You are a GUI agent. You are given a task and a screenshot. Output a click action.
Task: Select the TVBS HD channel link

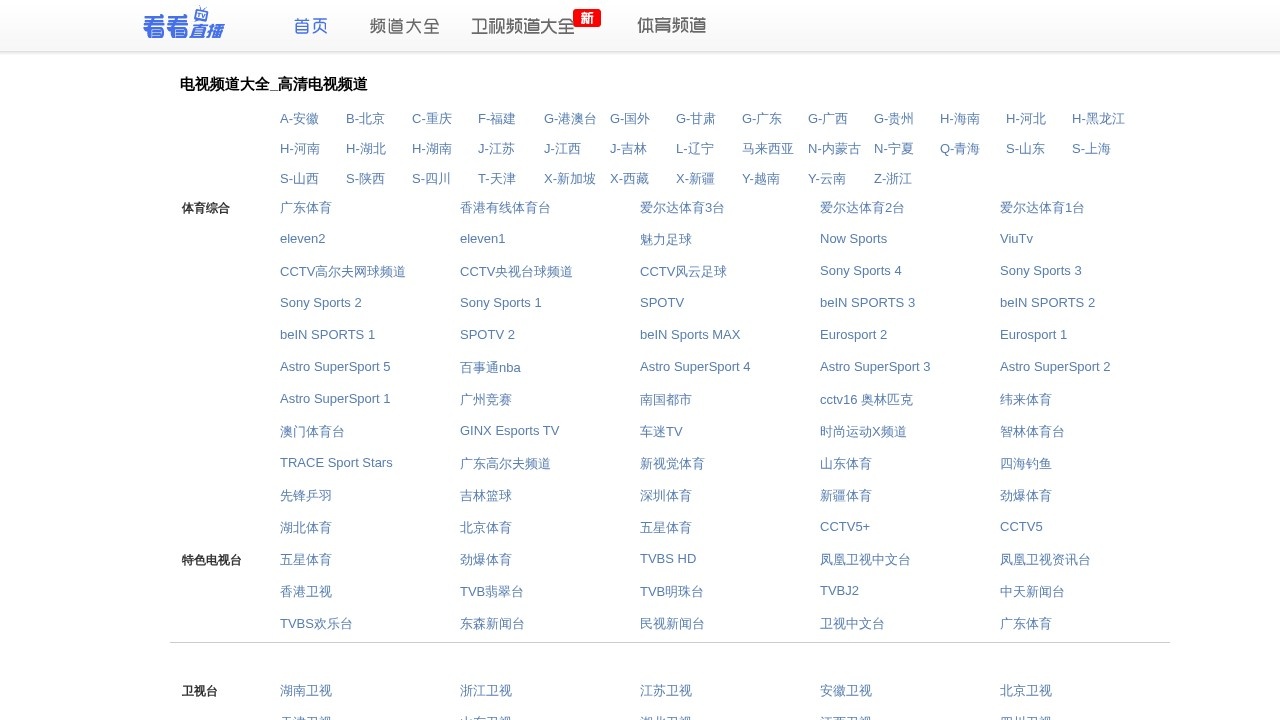(x=668, y=559)
